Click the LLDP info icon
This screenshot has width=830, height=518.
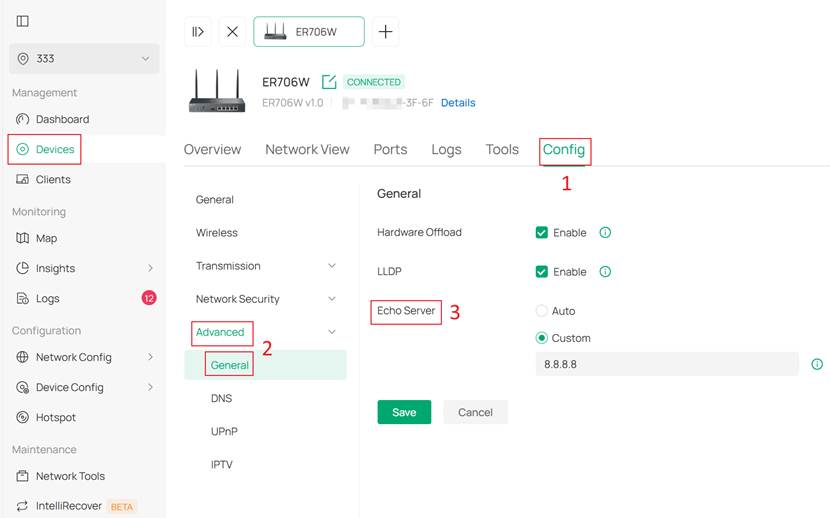coord(605,271)
